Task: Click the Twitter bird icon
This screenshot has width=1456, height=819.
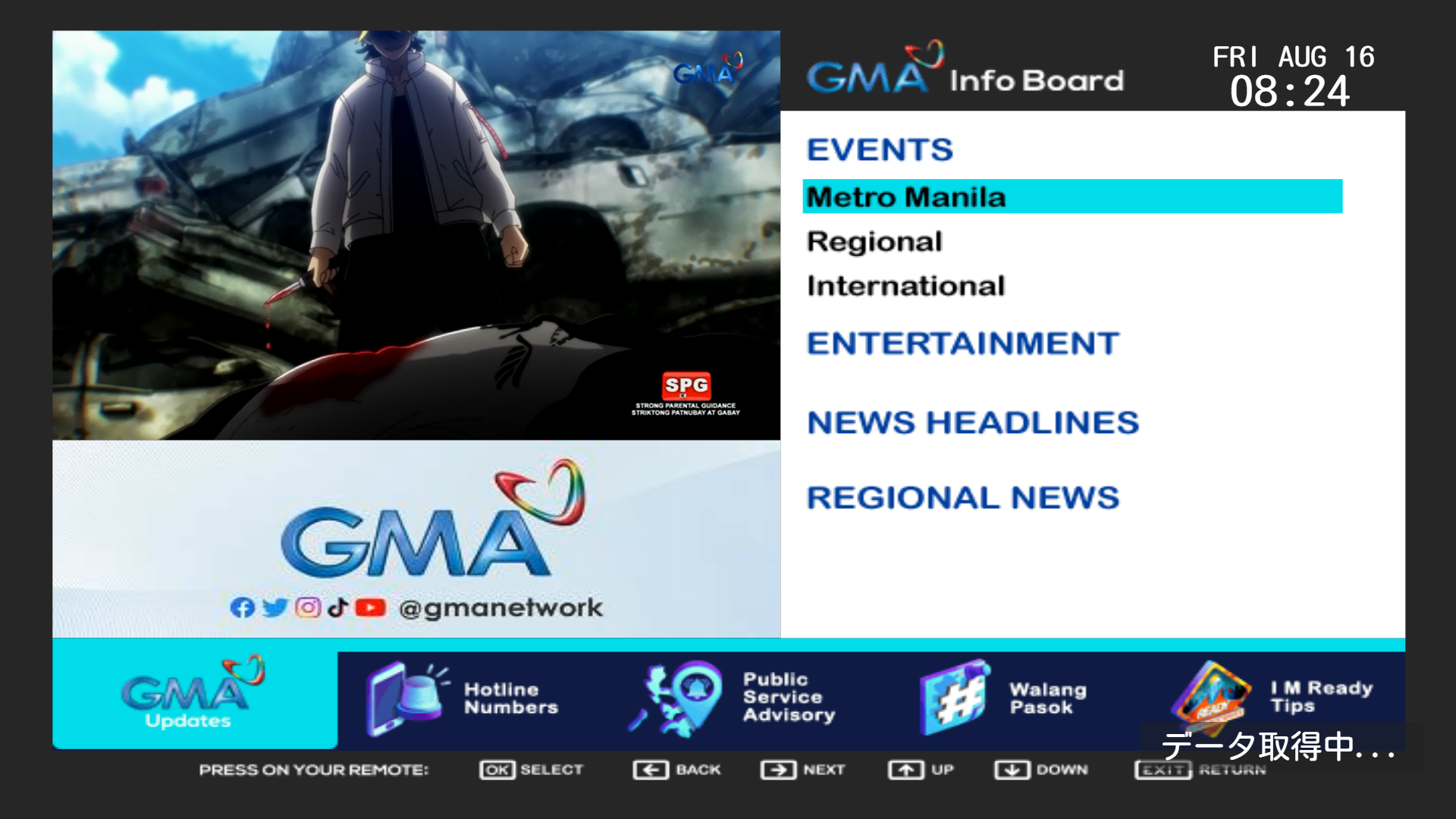Action: tap(275, 607)
